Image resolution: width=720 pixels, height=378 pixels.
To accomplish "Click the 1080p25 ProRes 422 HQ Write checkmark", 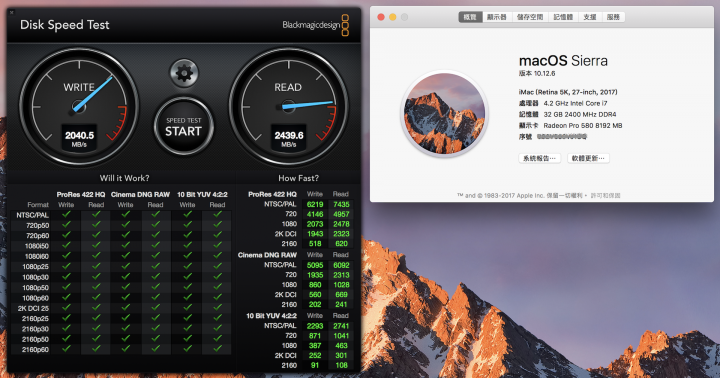I will pos(66,266).
